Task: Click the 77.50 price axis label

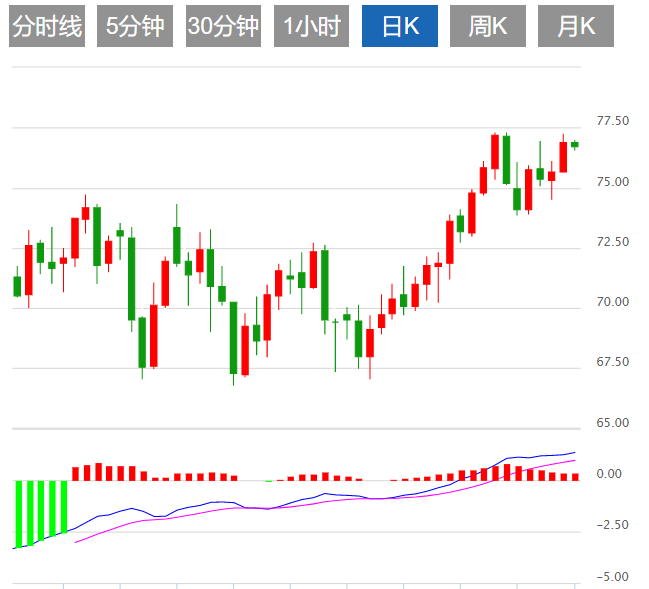Action: coord(612,122)
